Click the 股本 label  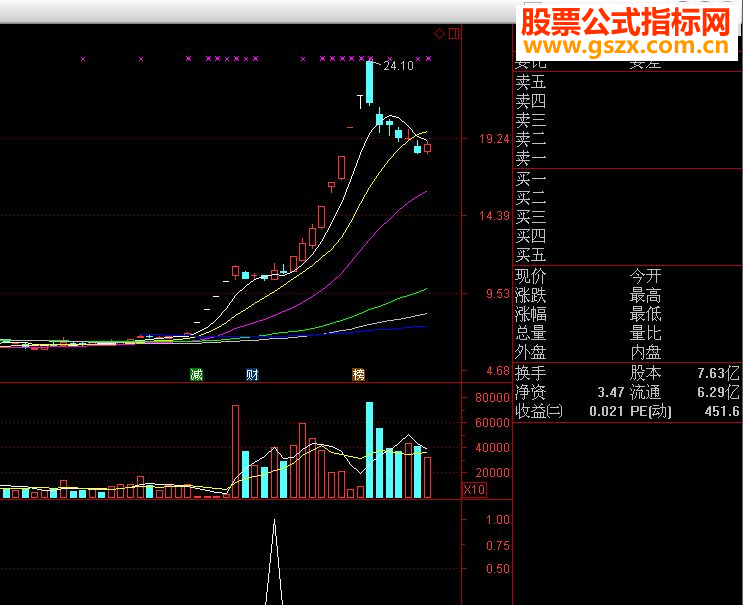645,373
